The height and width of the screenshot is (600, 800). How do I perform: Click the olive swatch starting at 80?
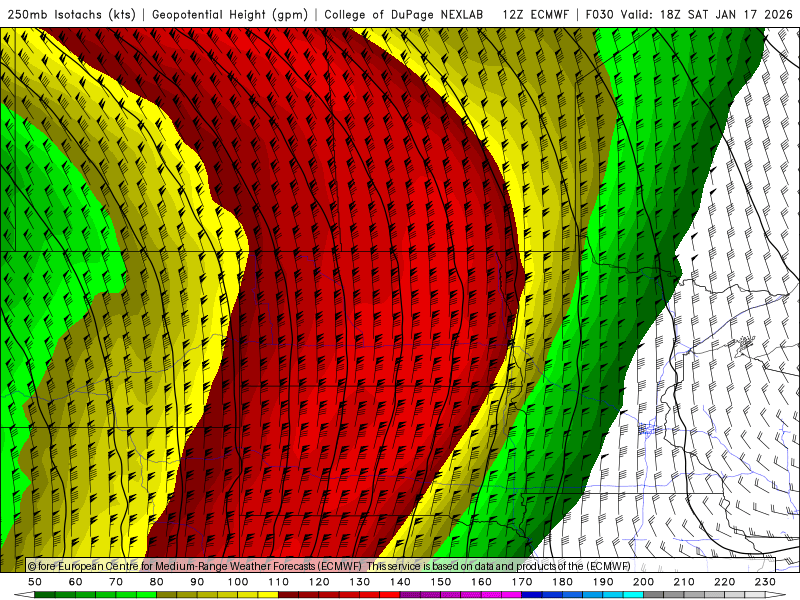[x=167, y=595]
